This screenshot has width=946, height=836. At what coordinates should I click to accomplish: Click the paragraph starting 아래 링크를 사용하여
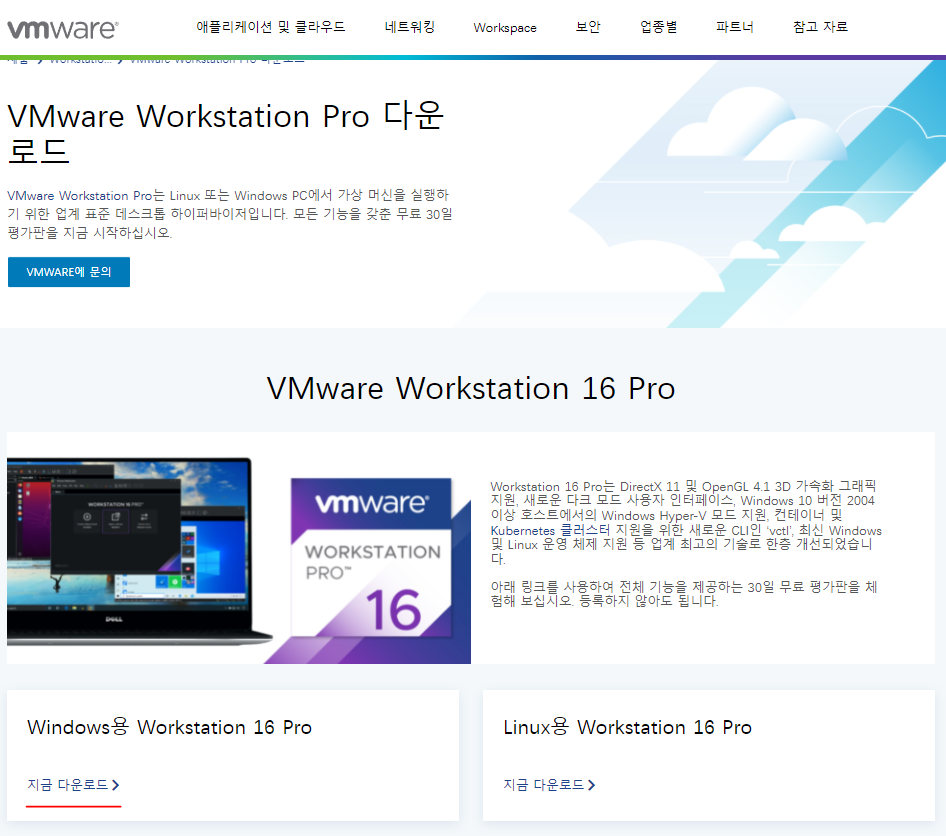tap(684, 594)
